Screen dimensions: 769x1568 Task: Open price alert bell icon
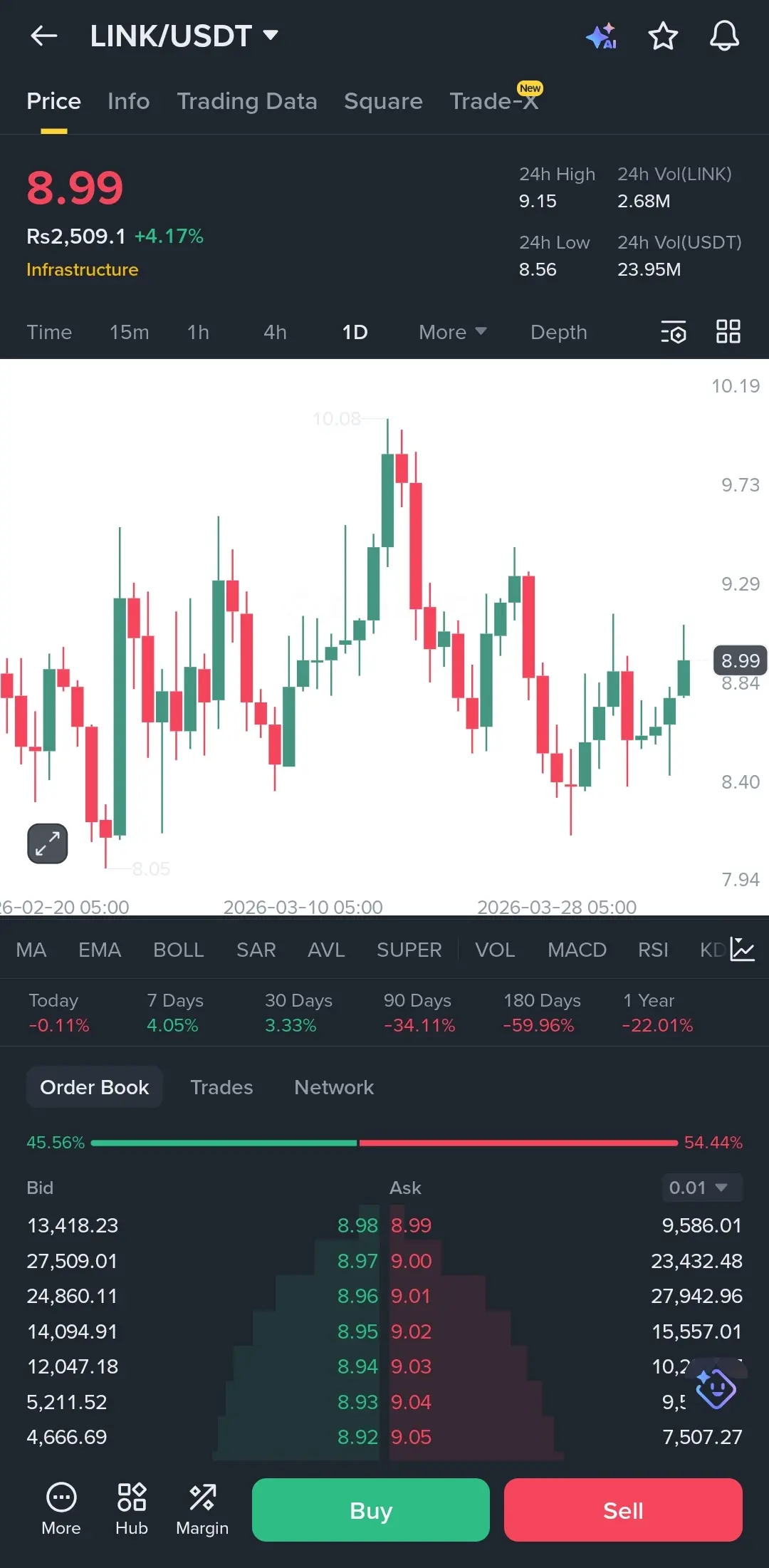pos(724,36)
